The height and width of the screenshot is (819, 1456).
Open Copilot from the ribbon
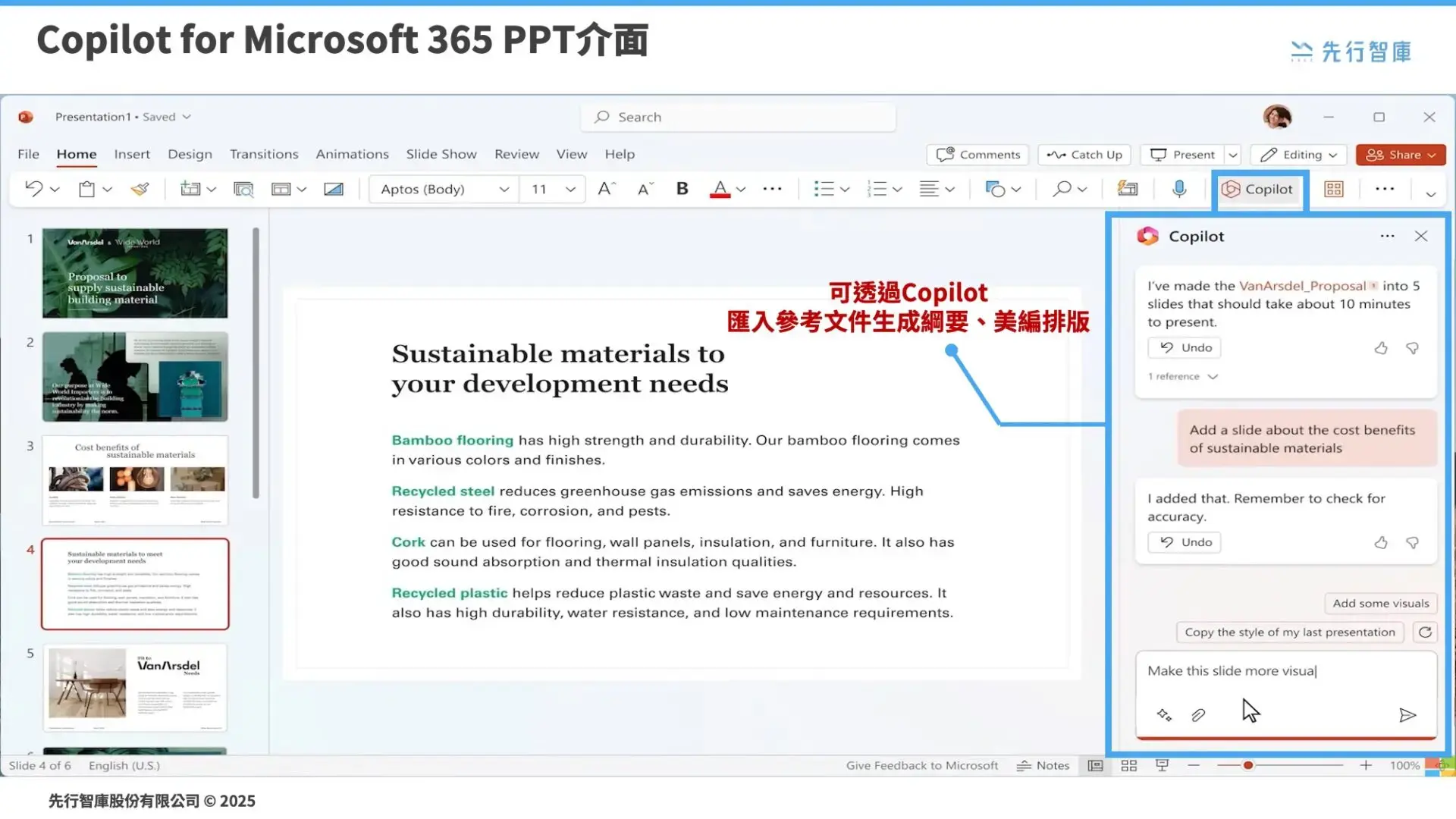coord(1258,189)
